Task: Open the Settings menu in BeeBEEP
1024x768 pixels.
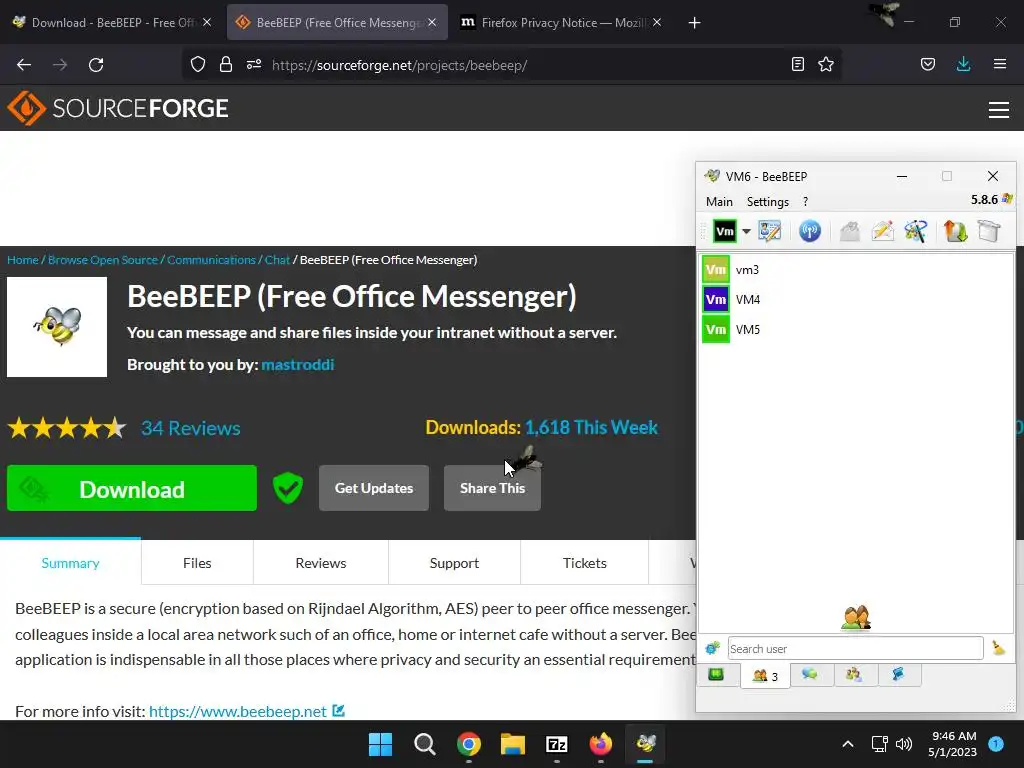Action: pyautogui.click(x=767, y=202)
